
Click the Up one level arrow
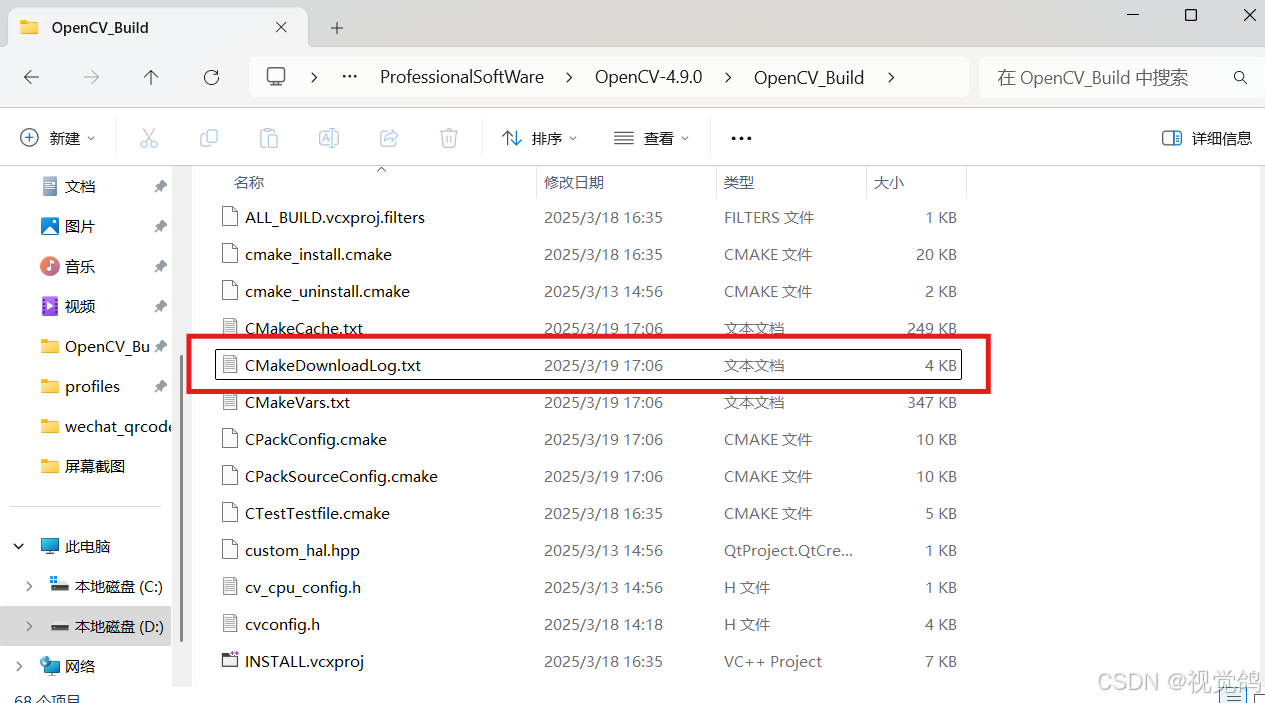(x=151, y=77)
